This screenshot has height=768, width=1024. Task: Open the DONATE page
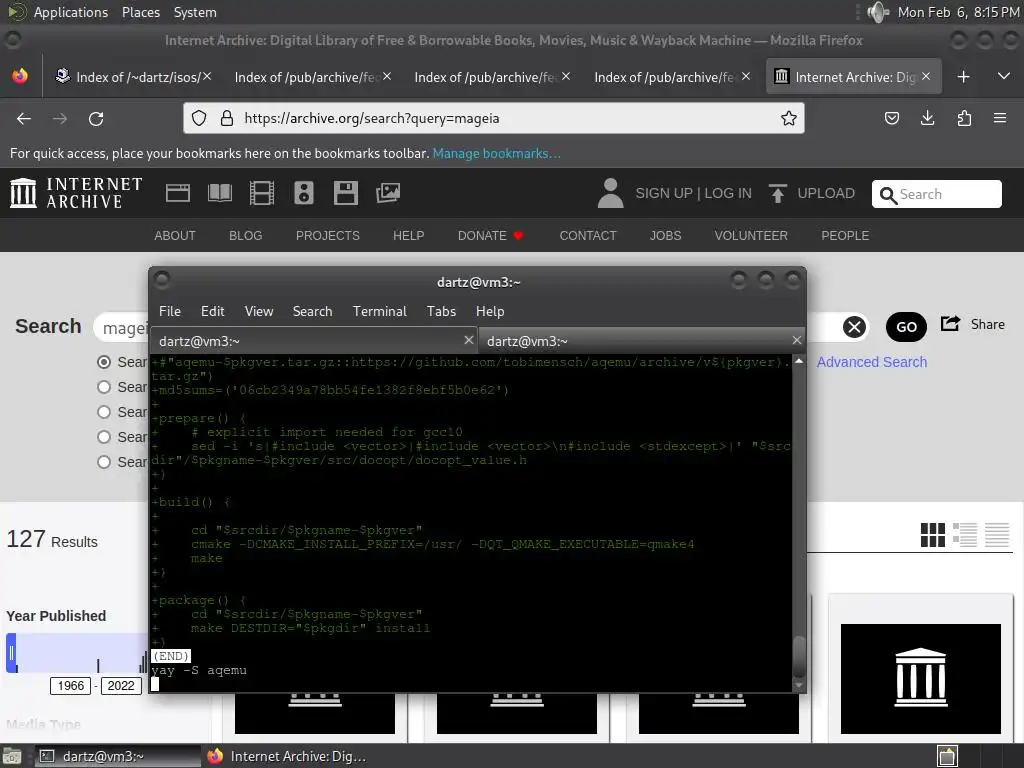pos(490,236)
